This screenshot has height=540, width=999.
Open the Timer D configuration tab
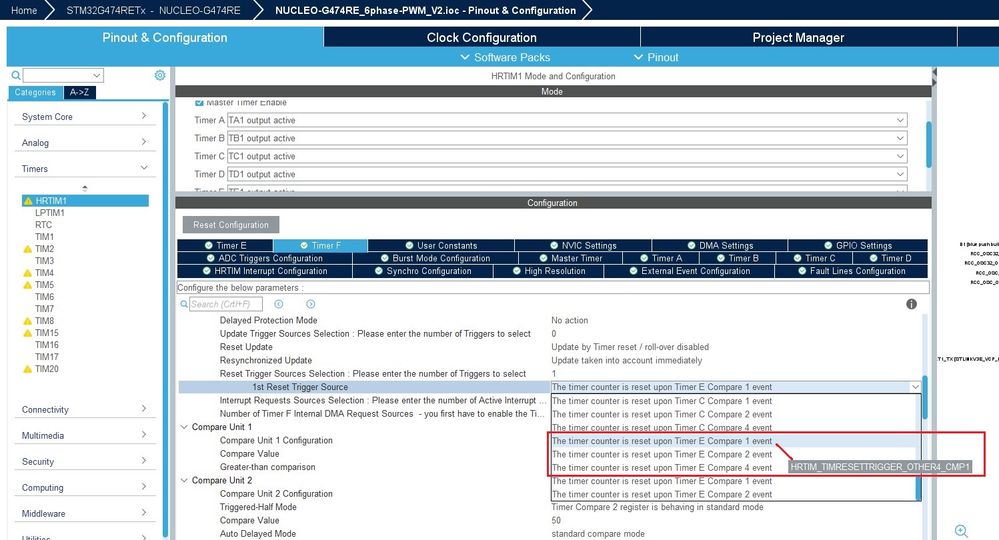pos(889,258)
